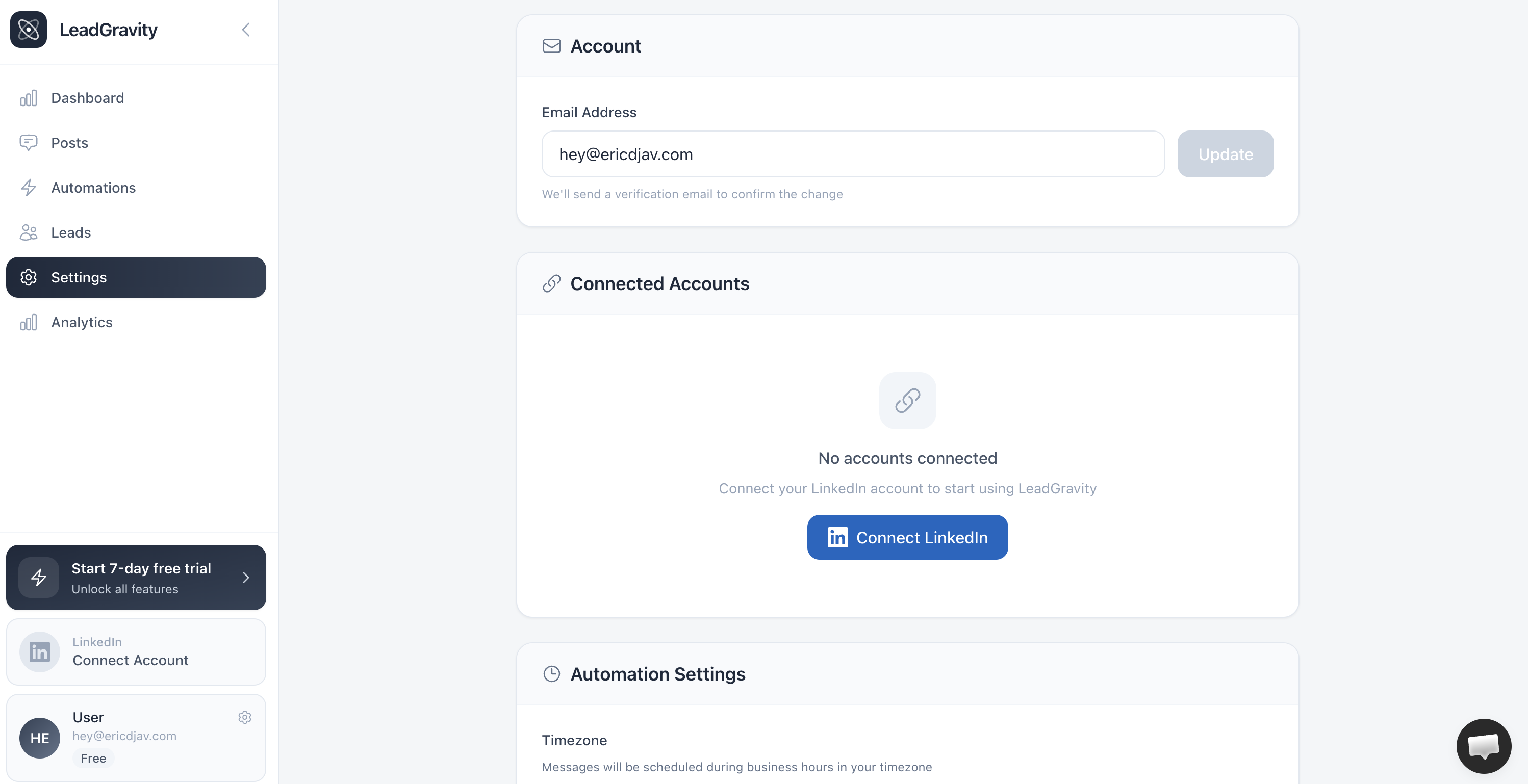Open Automations via the lightning bolt icon
The image size is (1528, 784).
[28, 188]
